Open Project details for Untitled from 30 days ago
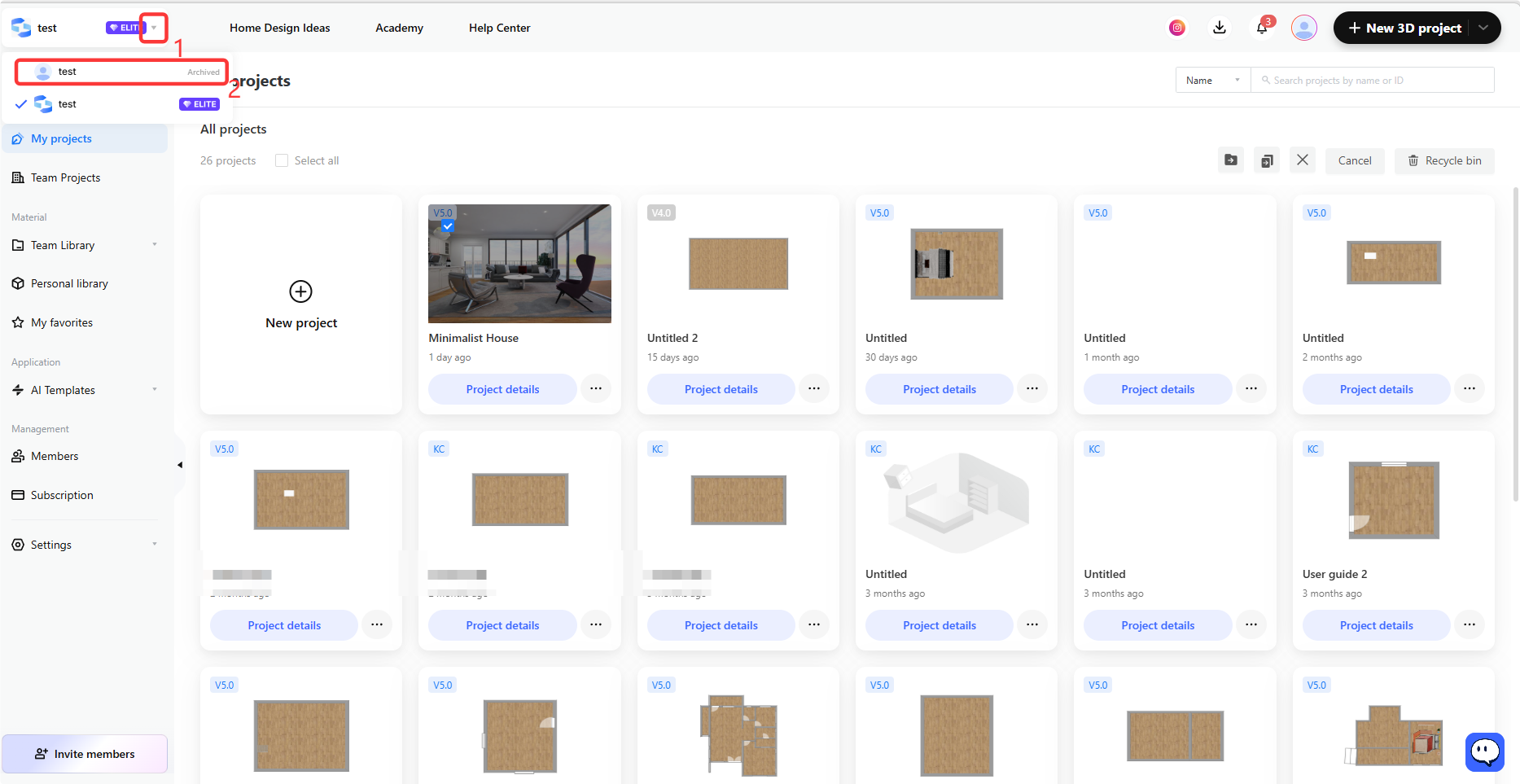Screen dimensions: 1520x784 tap(939, 389)
